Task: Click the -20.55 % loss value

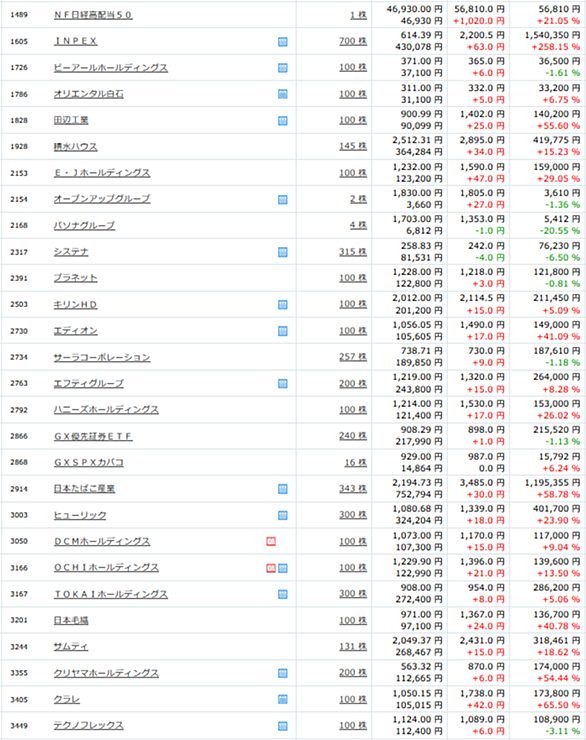Action: tap(560, 231)
